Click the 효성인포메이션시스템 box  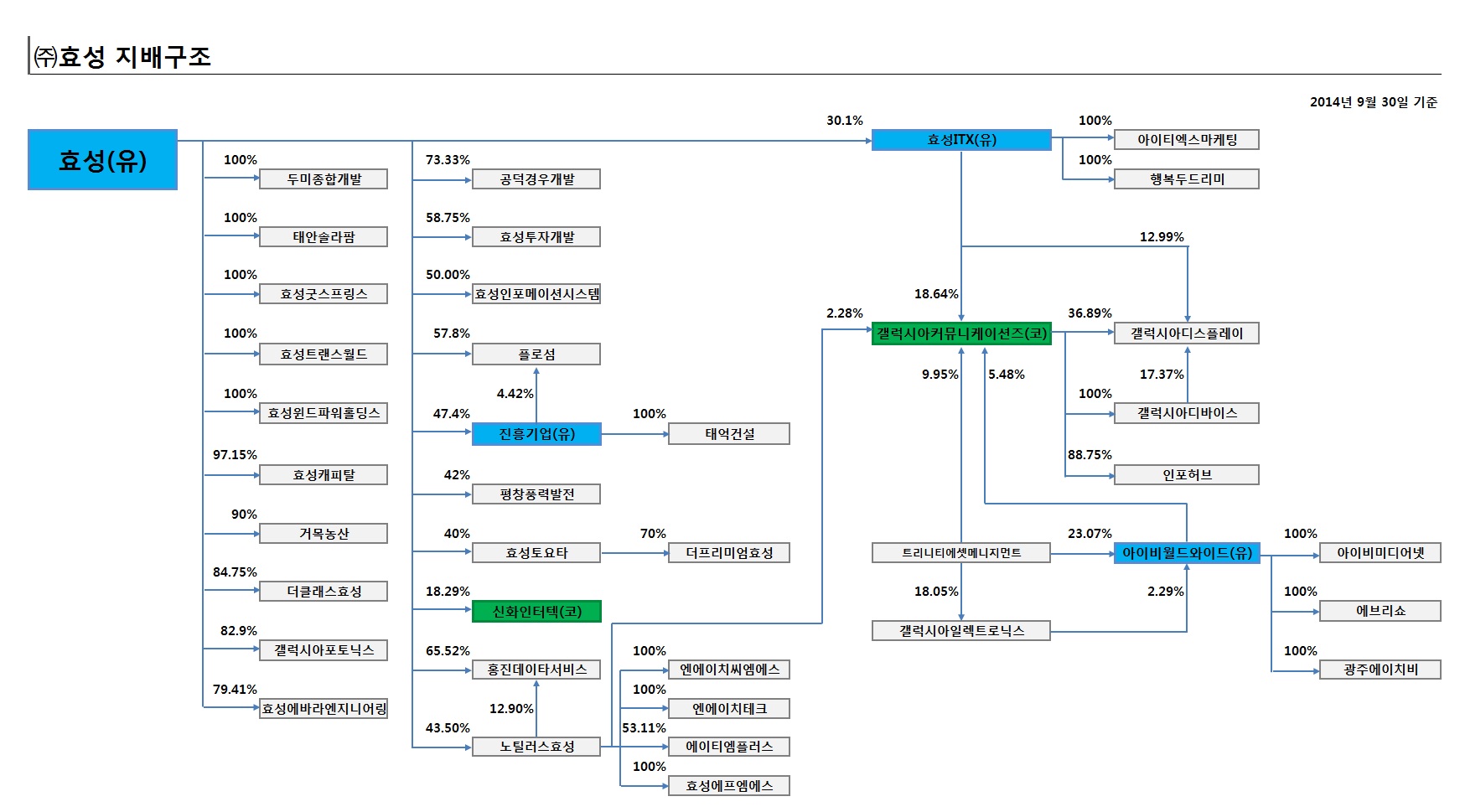(536, 294)
